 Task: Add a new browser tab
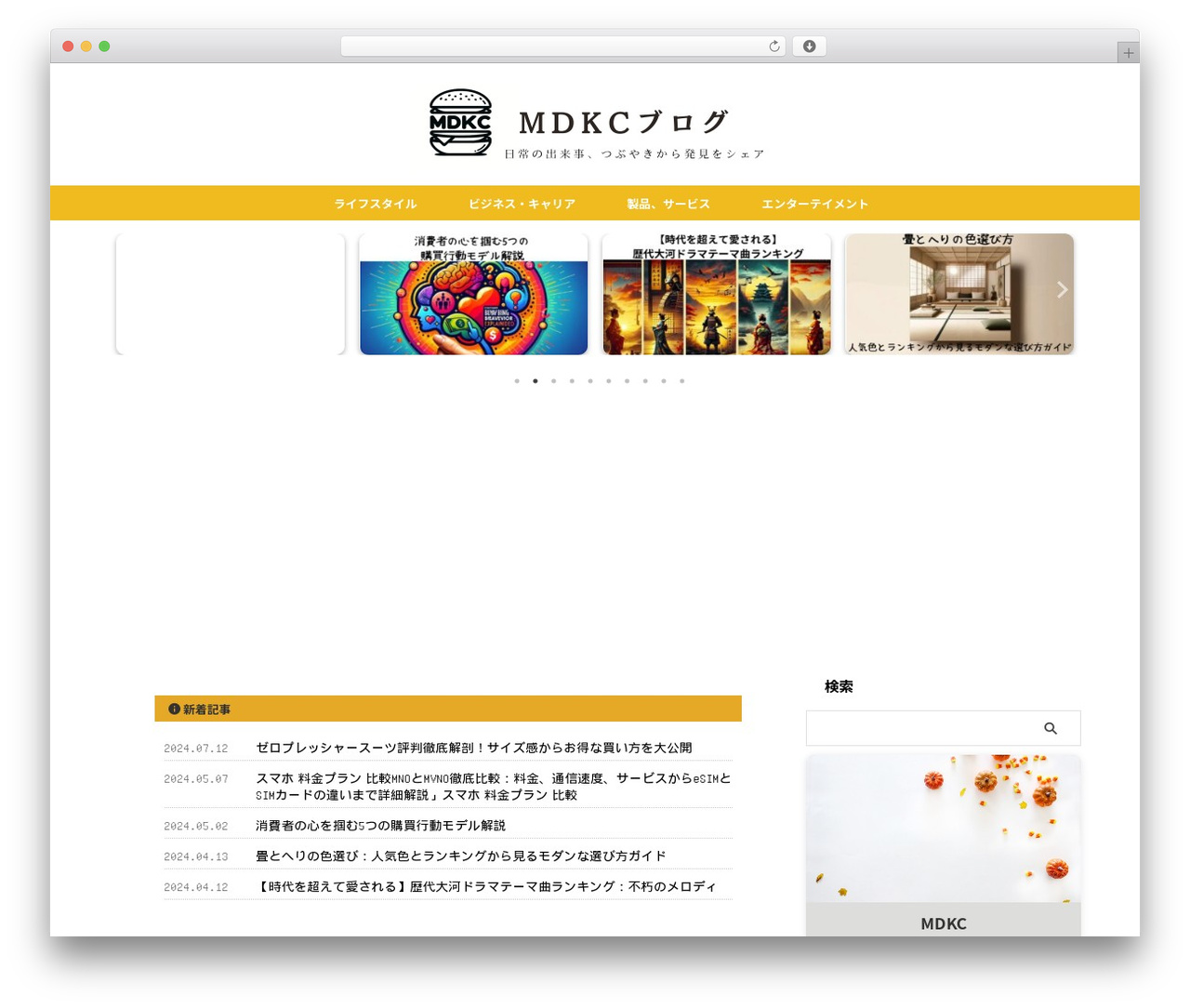click(x=1129, y=53)
